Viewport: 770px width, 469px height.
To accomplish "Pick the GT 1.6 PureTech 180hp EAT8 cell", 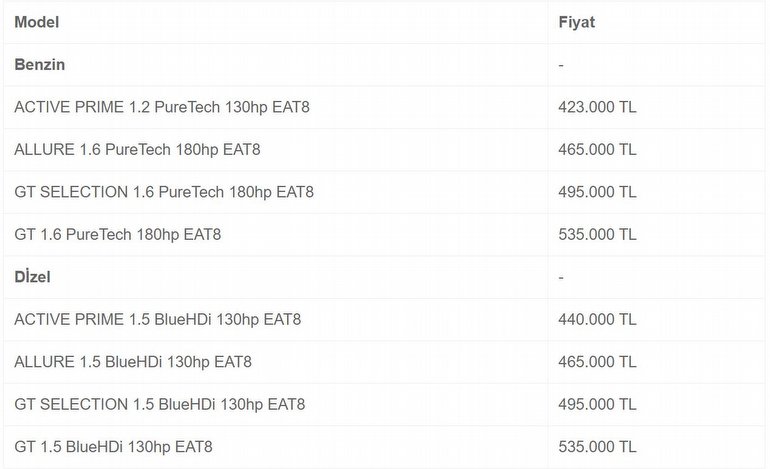I will coord(118,234).
